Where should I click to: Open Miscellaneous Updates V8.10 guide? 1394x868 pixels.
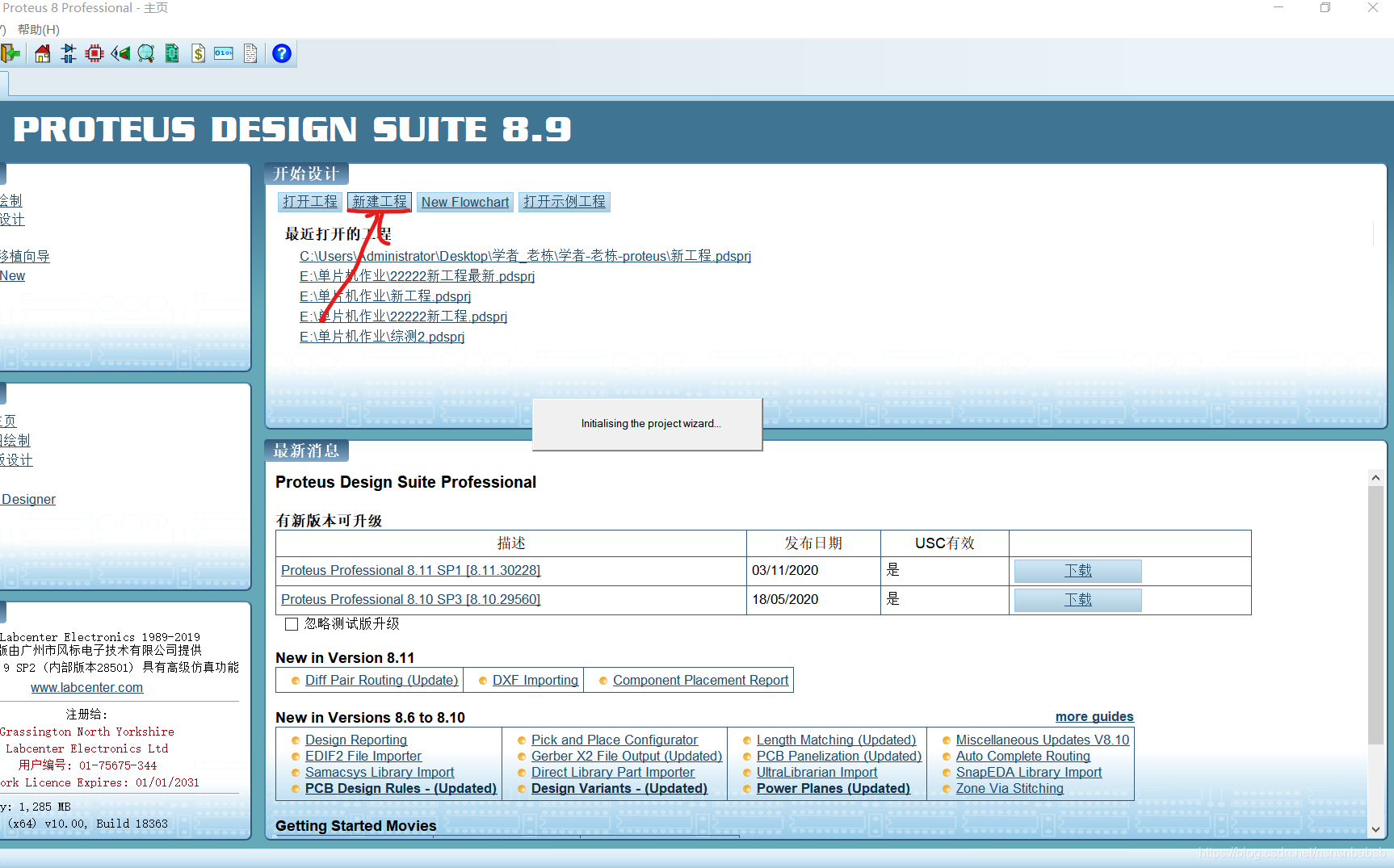point(1043,740)
